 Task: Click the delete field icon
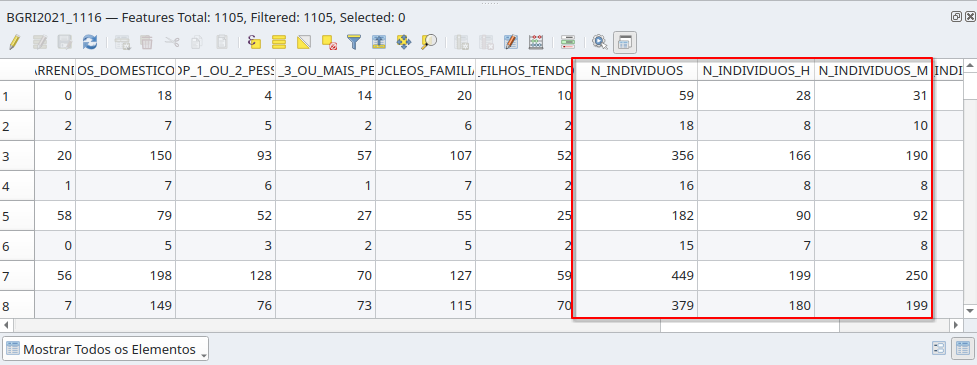[x=486, y=42]
